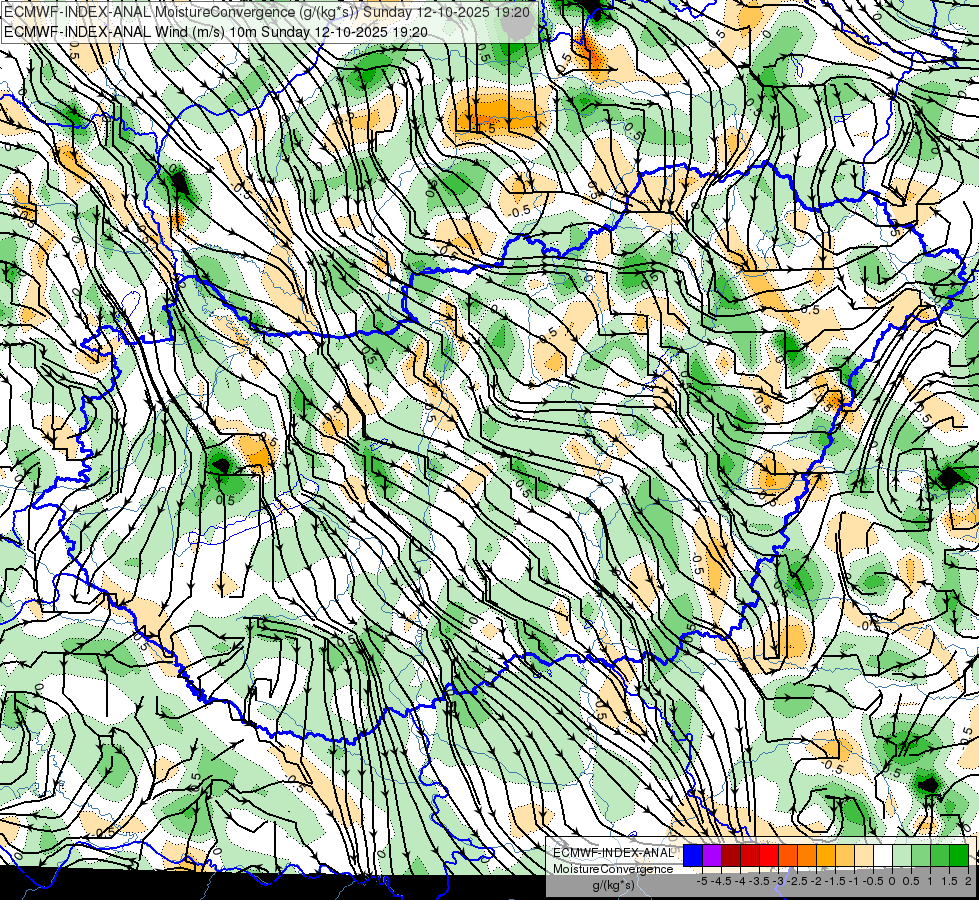Viewport: 979px width, 900px height.
Task: Click the palest green swatch right of white
Action: [902, 855]
